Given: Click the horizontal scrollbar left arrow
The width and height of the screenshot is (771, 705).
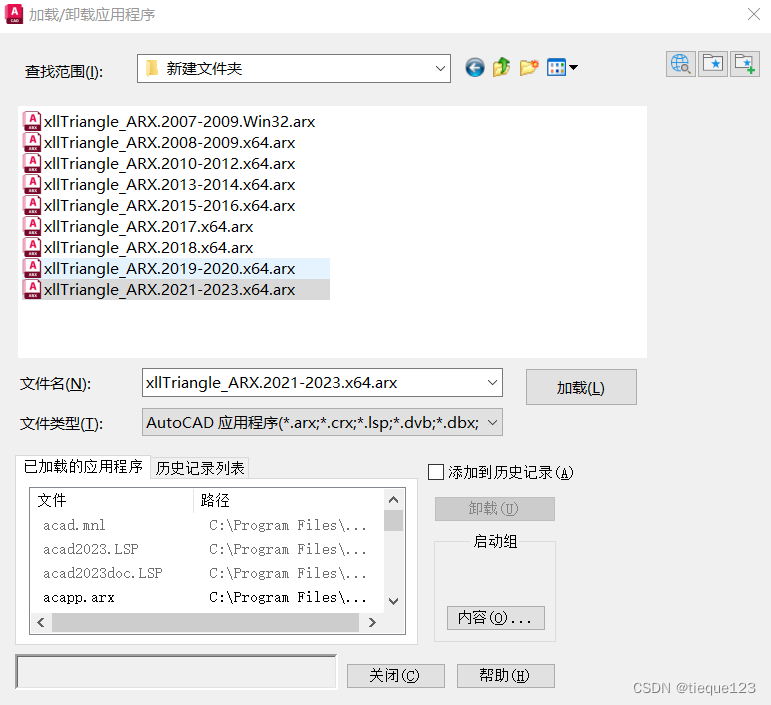Looking at the screenshot, I should (x=41, y=622).
